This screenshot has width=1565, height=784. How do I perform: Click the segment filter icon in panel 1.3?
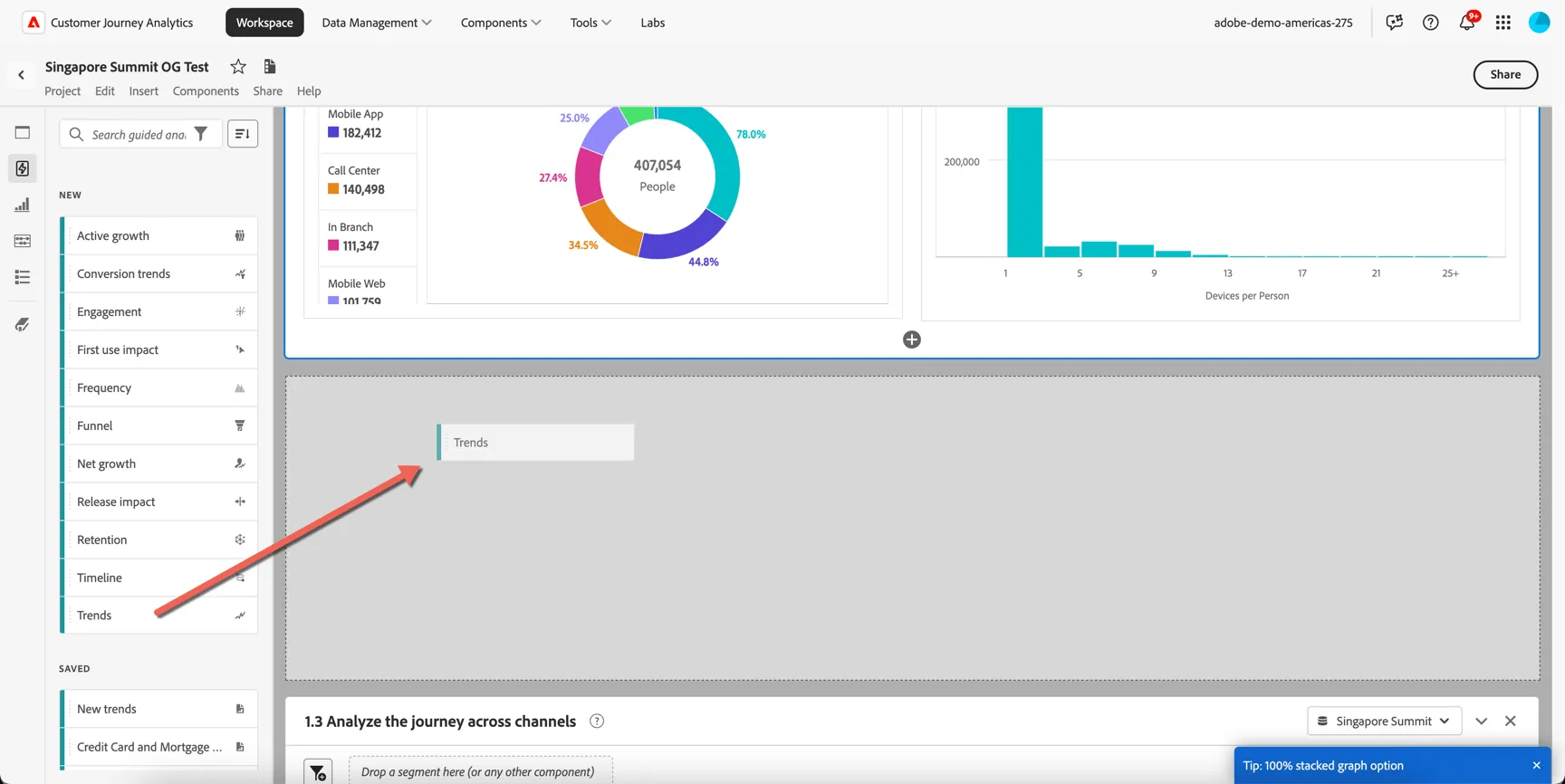pyautogui.click(x=318, y=772)
